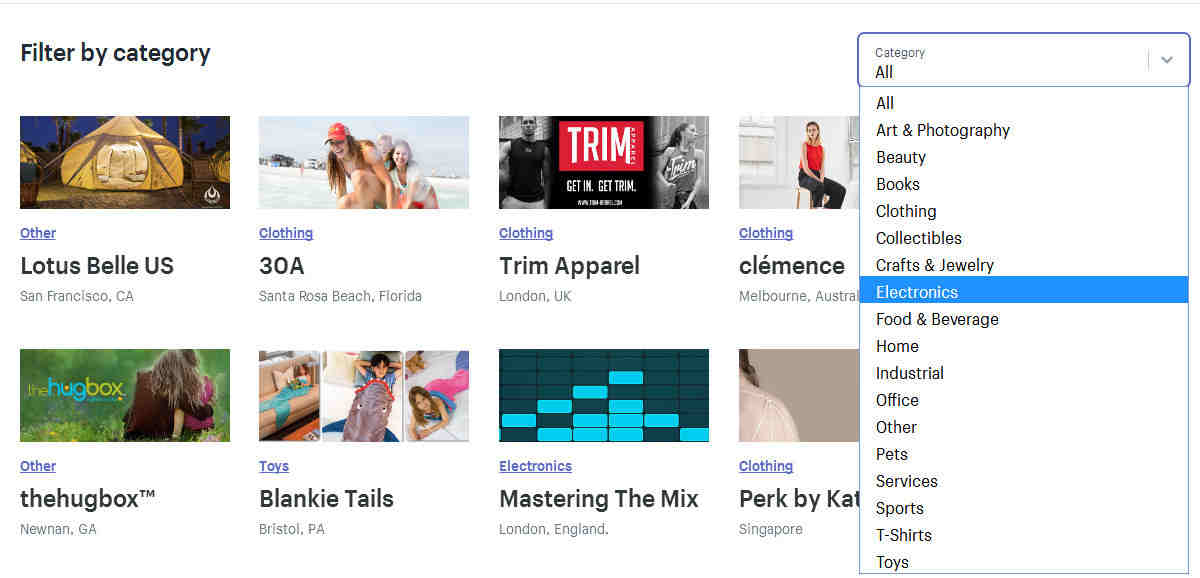The height and width of the screenshot is (578, 1200).
Task: Pick Crafts & Jewelry category
Action: point(1024,265)
